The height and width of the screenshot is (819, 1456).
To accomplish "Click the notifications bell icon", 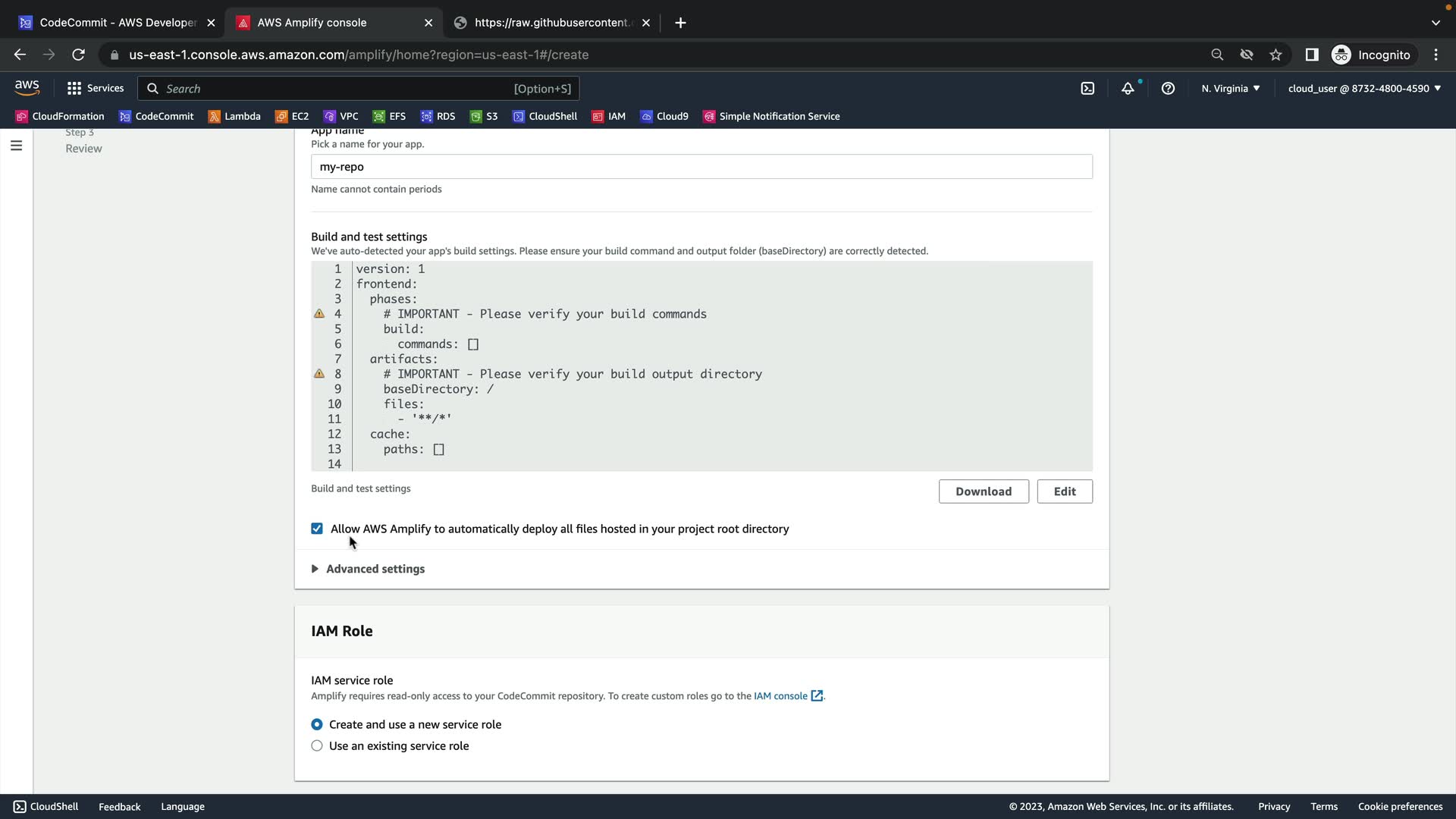I will pyautogui.click(x=1128, y=89).
